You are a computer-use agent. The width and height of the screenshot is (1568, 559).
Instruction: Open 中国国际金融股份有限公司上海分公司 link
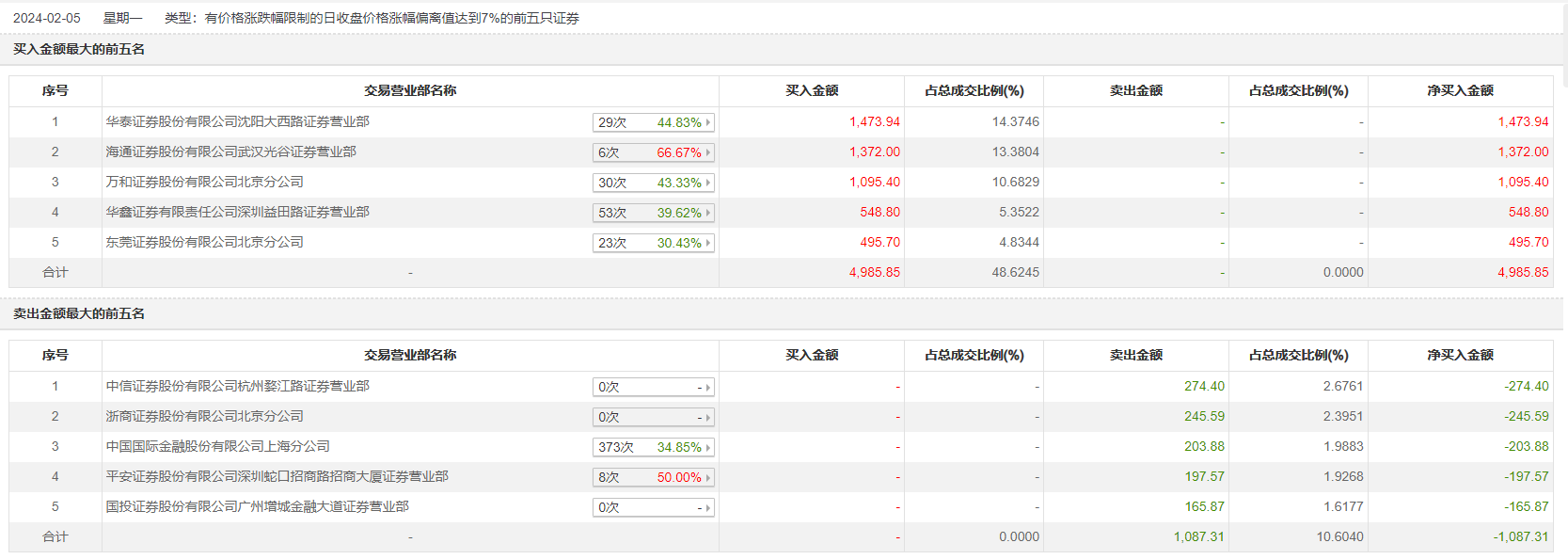coord(217,447)
